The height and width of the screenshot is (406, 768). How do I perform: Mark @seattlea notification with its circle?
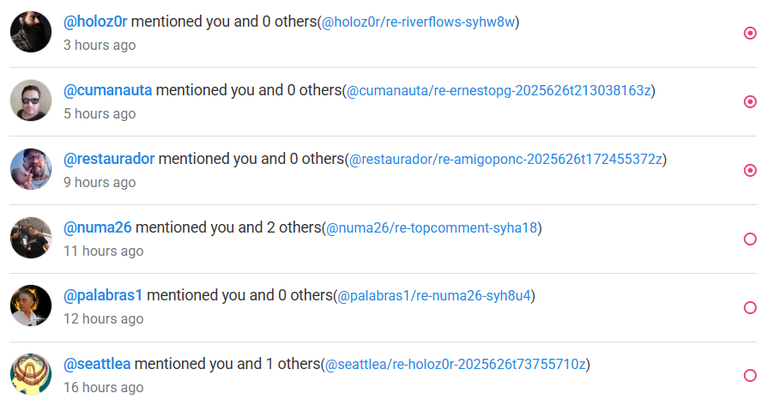coord(750,376)
